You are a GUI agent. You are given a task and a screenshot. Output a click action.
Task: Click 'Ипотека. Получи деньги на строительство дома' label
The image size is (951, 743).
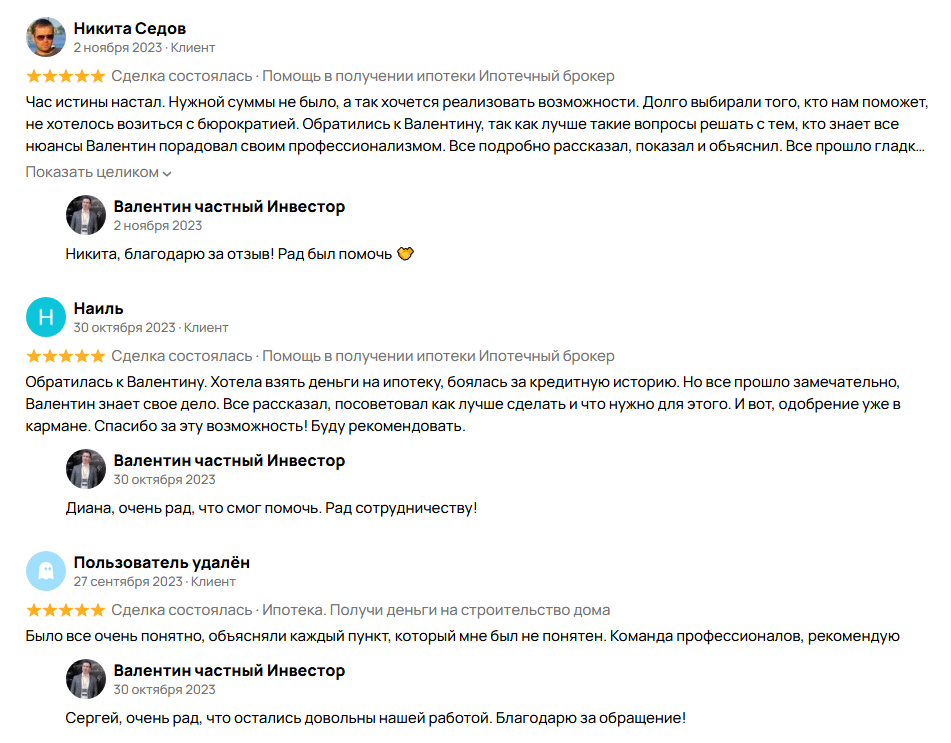tap(435, 610)
